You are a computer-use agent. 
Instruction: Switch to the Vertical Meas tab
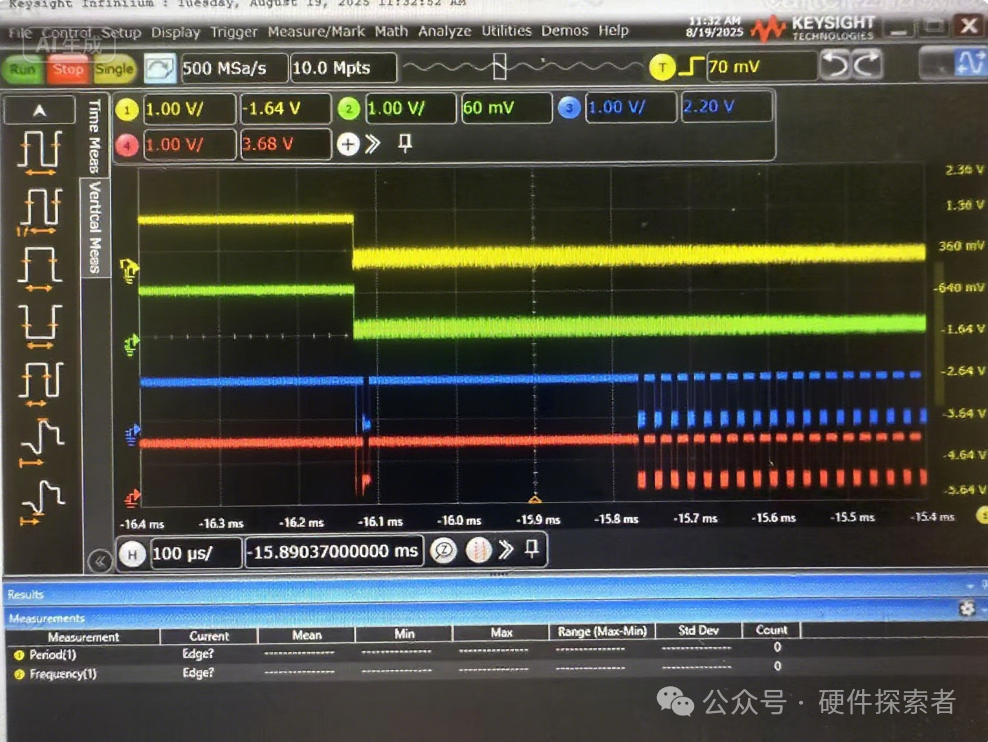tap(95, 227)
